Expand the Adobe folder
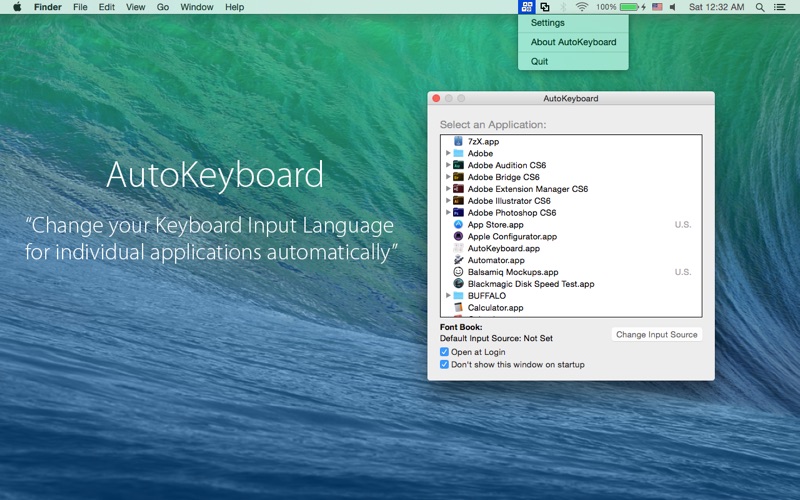This screenshot has height=500, width=800. [x=448, y=153]
